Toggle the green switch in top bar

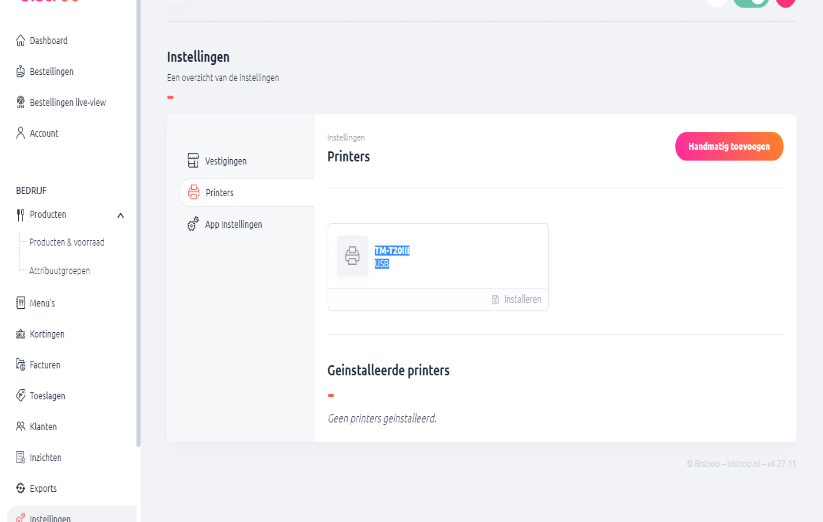pyautogui.click(x=751, y=3)
